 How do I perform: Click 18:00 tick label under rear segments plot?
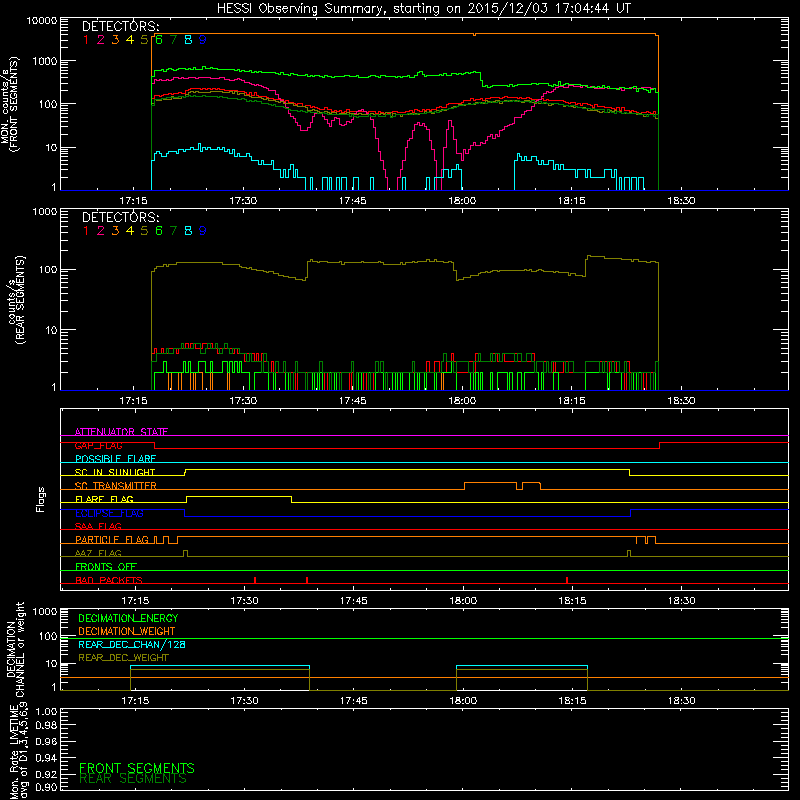coord(462,401)
